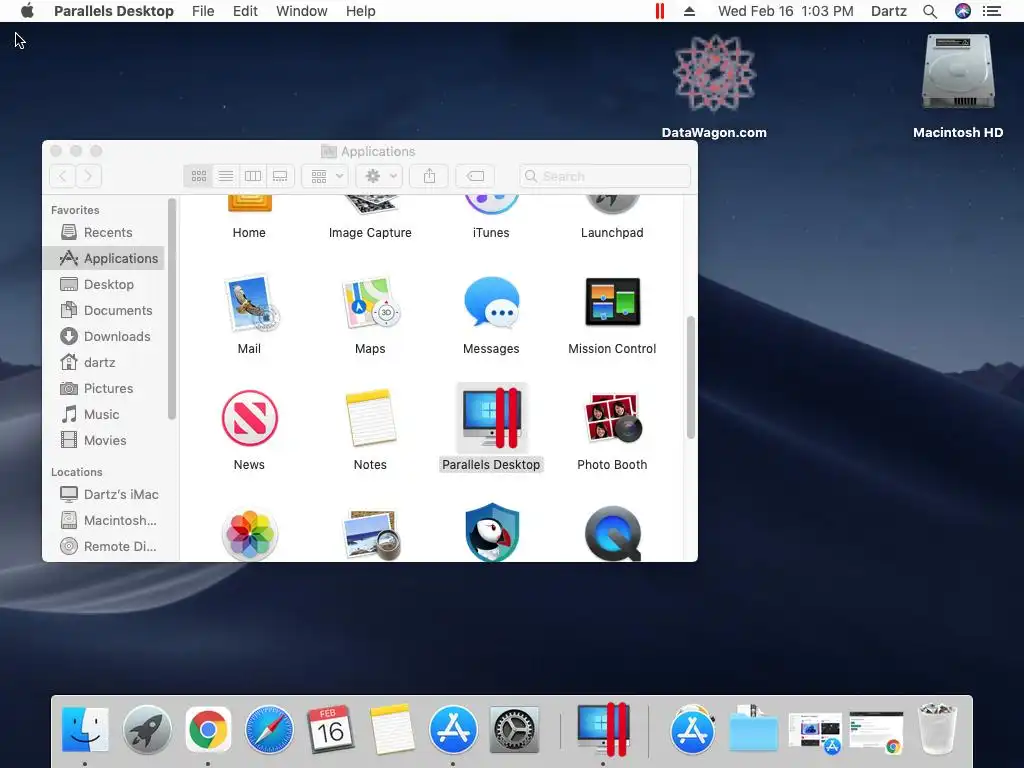This screenshot has width=1024, height=768.
Task: Open the Window menu
Action: point(302,11)
